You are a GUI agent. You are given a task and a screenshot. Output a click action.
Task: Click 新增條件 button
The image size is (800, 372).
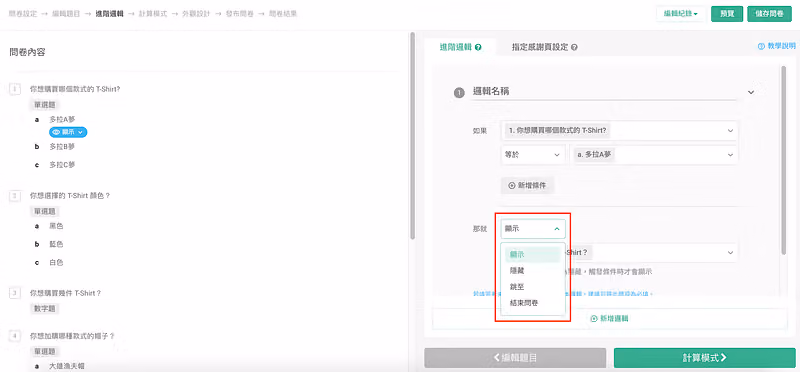tap(527, 186)
